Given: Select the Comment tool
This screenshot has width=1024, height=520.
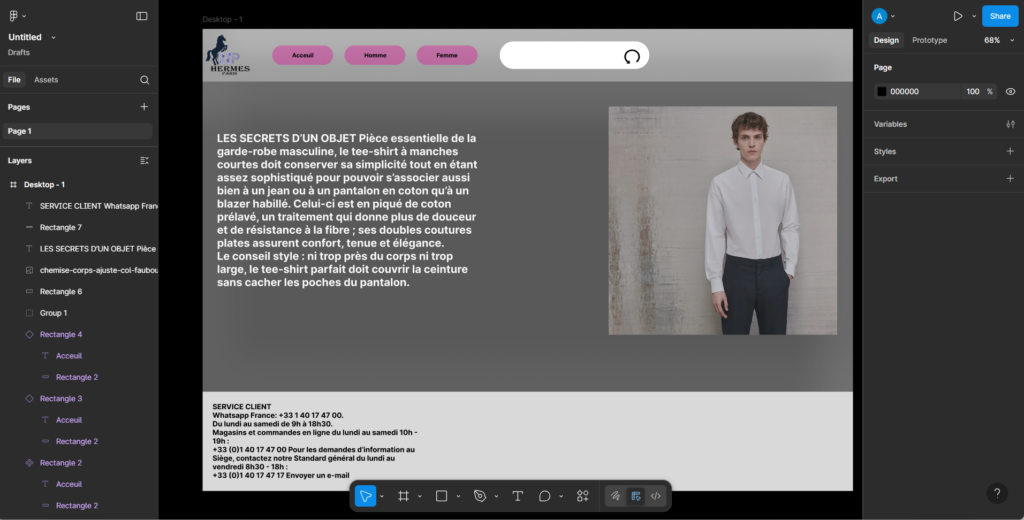Looking at the screenshot, I should pyautogui.click(x=545, y=496).
